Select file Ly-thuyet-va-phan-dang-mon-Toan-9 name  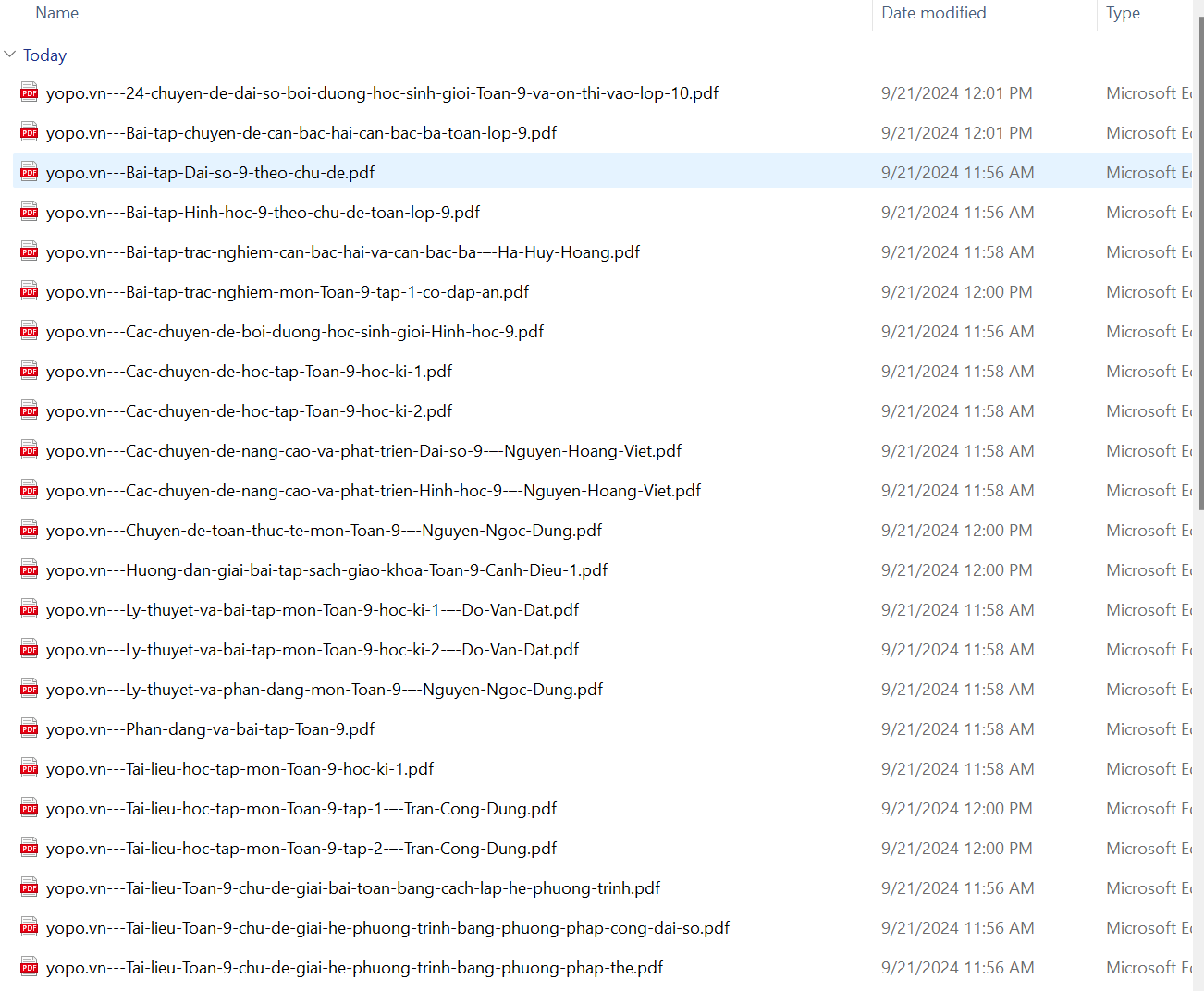325,690
